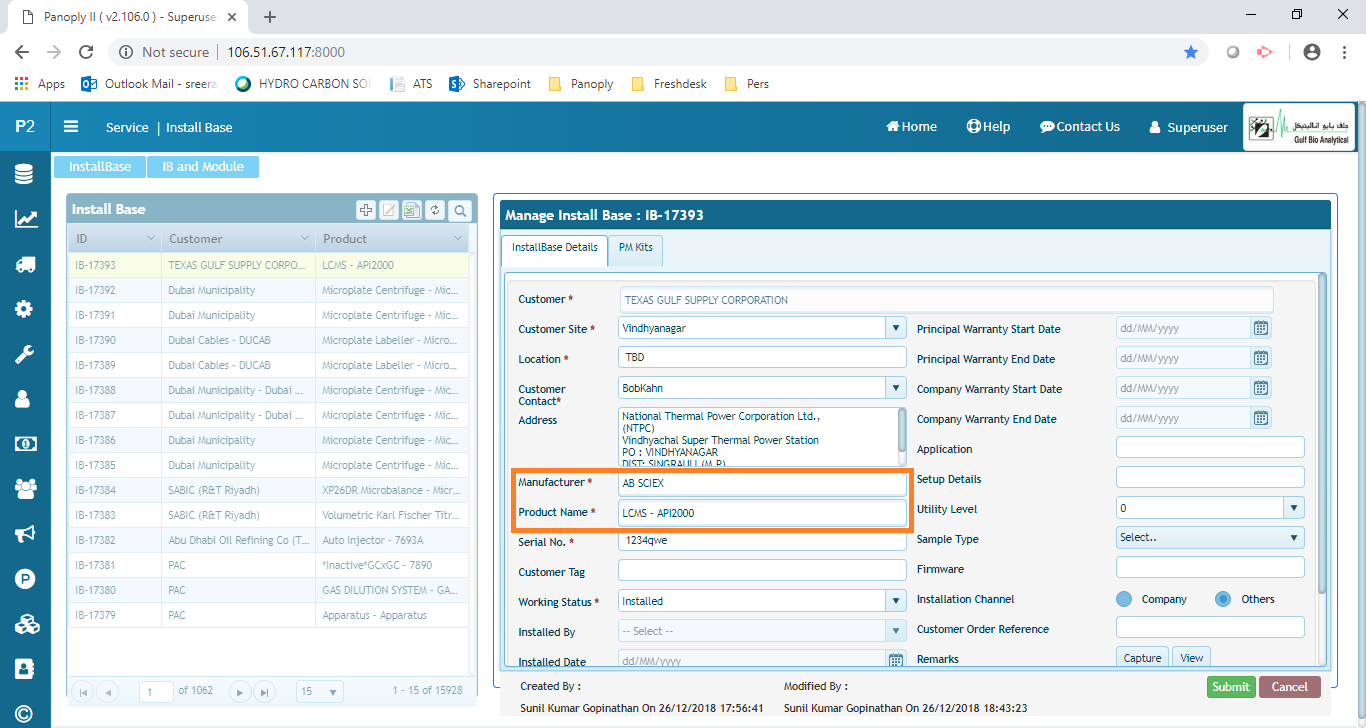Open the line chart sidebar icon

[x=24, y=219]
